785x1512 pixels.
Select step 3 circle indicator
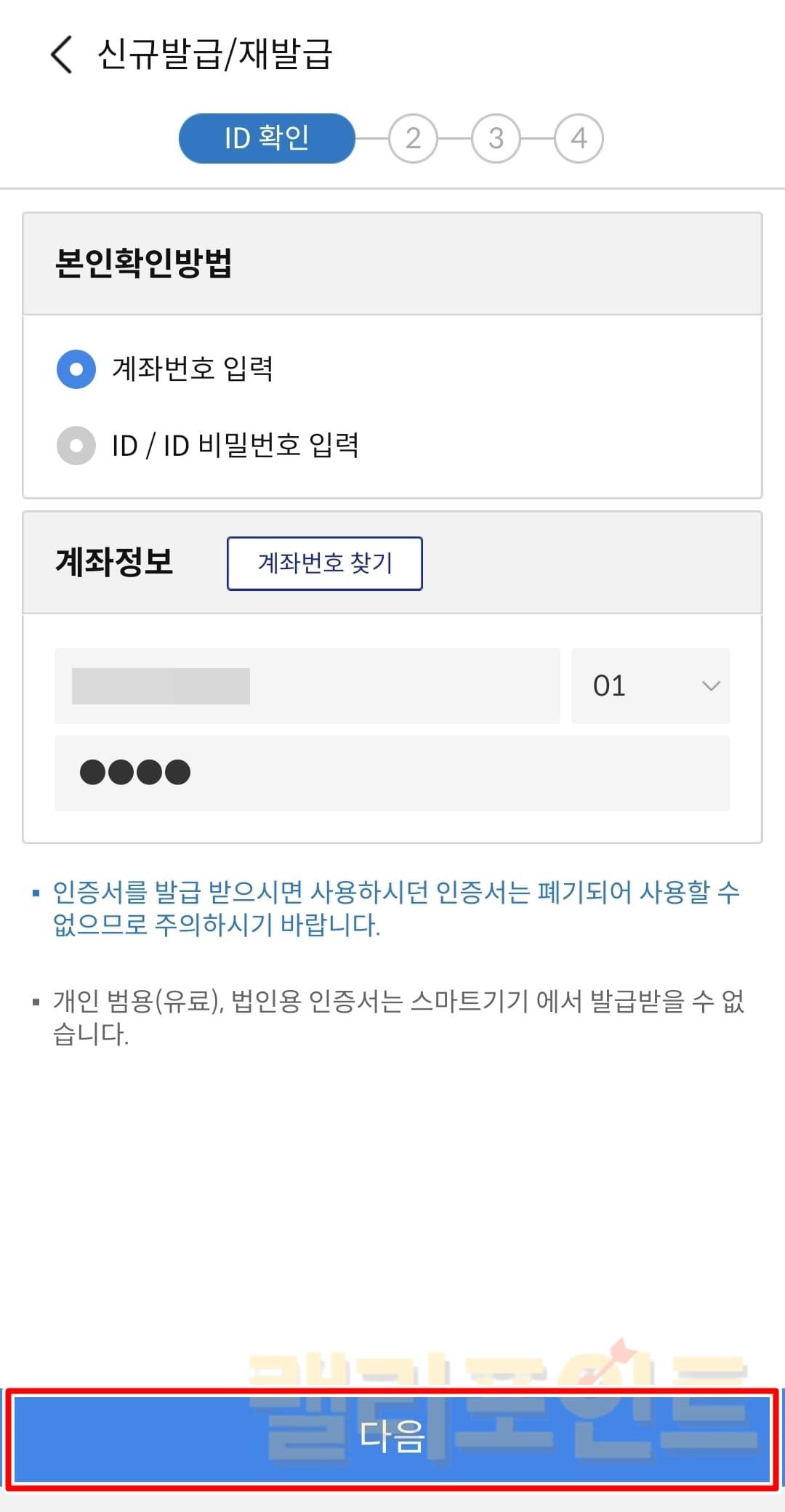pyautogui.click(x=496, y=138)
